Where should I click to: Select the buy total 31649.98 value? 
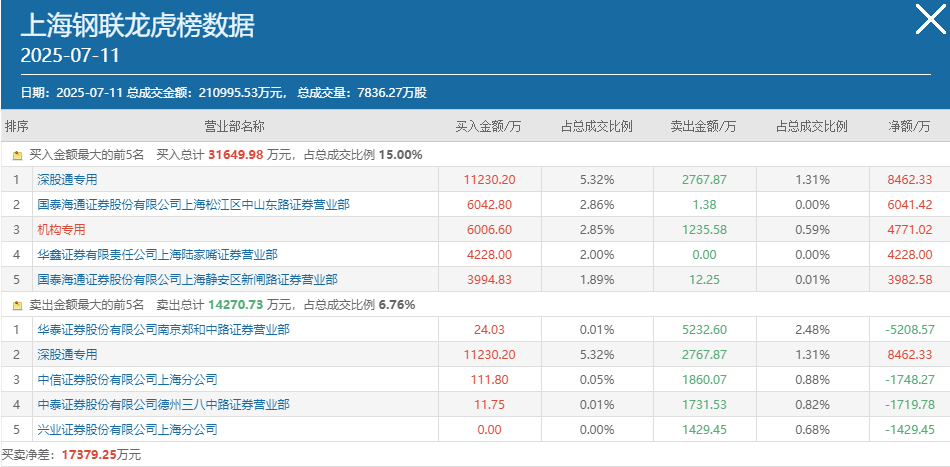[236, 155]
